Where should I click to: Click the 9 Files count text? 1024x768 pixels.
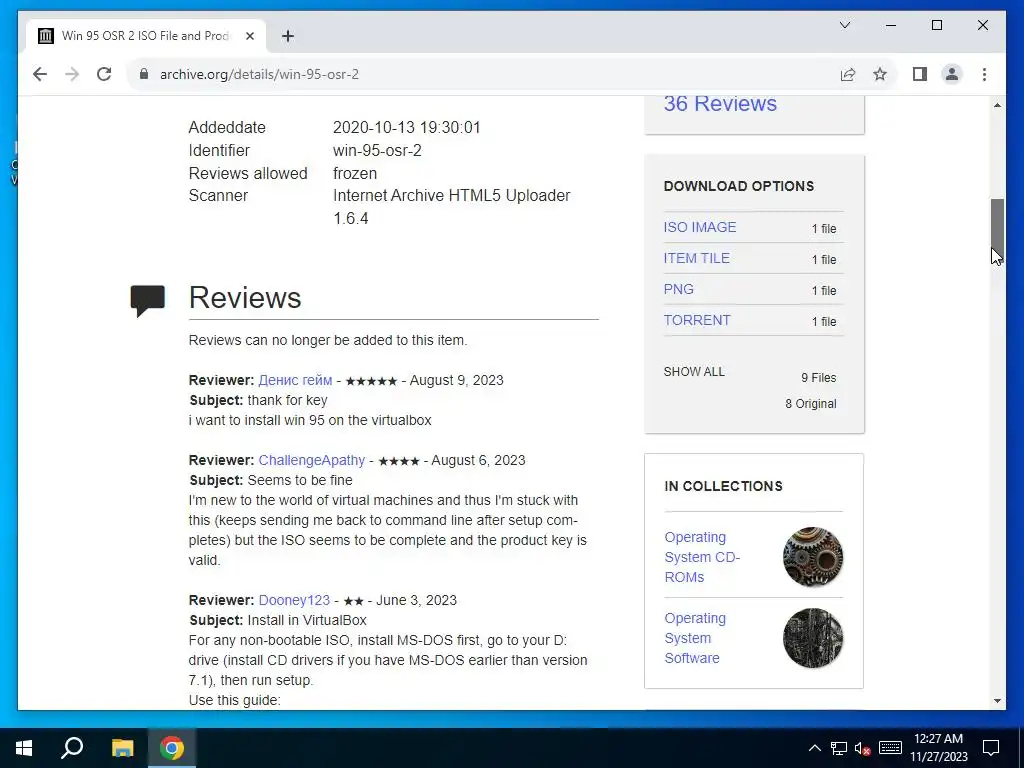(x=818, y=377)
